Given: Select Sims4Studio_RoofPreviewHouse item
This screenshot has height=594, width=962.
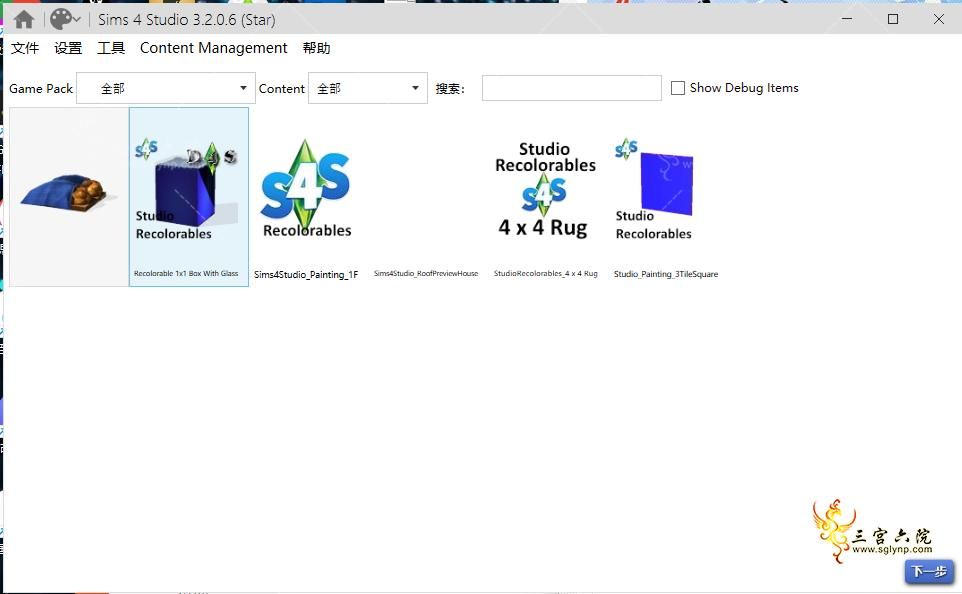Looking at the screenshot, I should pyautogui.click(x=426, y=196).
